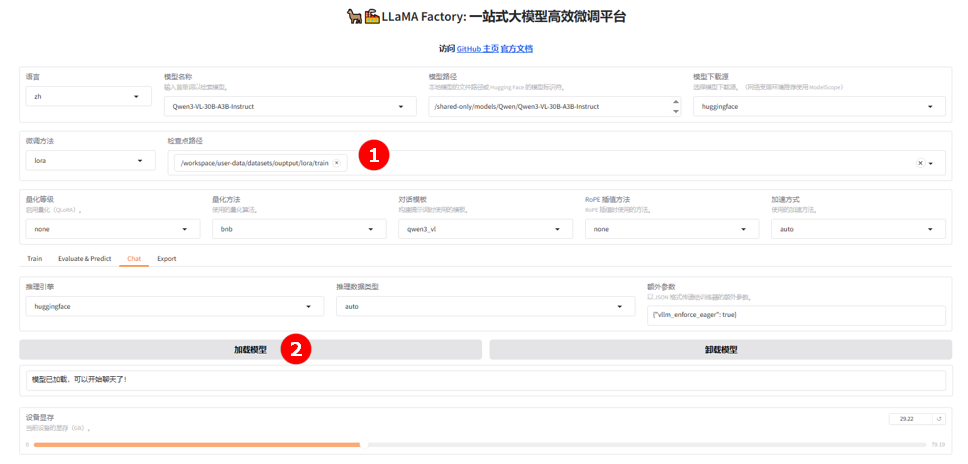Clear all checkpoint paths with the X icon
The image size is (968, 464).
click(920, 163)
